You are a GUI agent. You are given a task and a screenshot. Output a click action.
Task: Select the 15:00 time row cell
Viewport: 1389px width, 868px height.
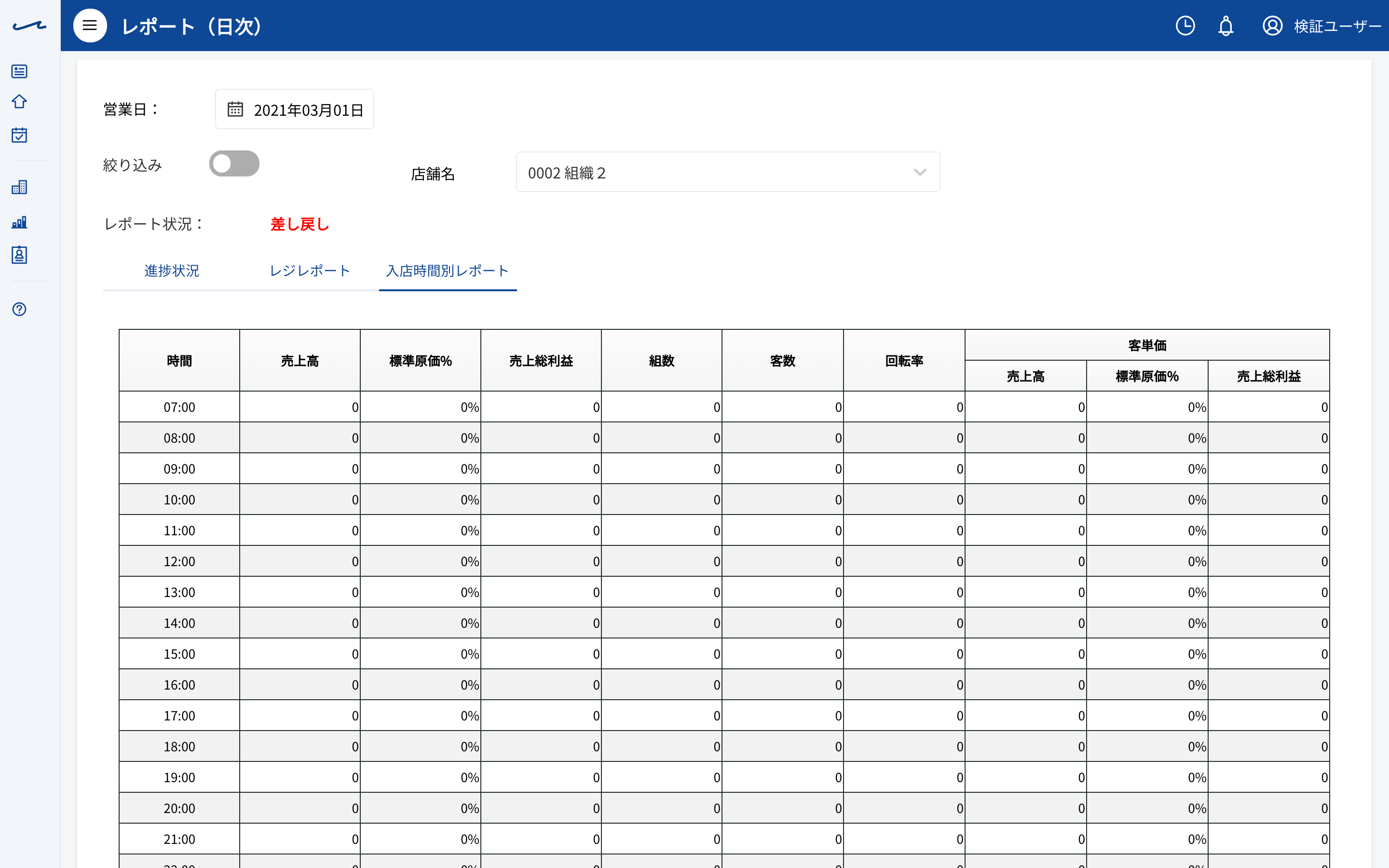[179, 654]
